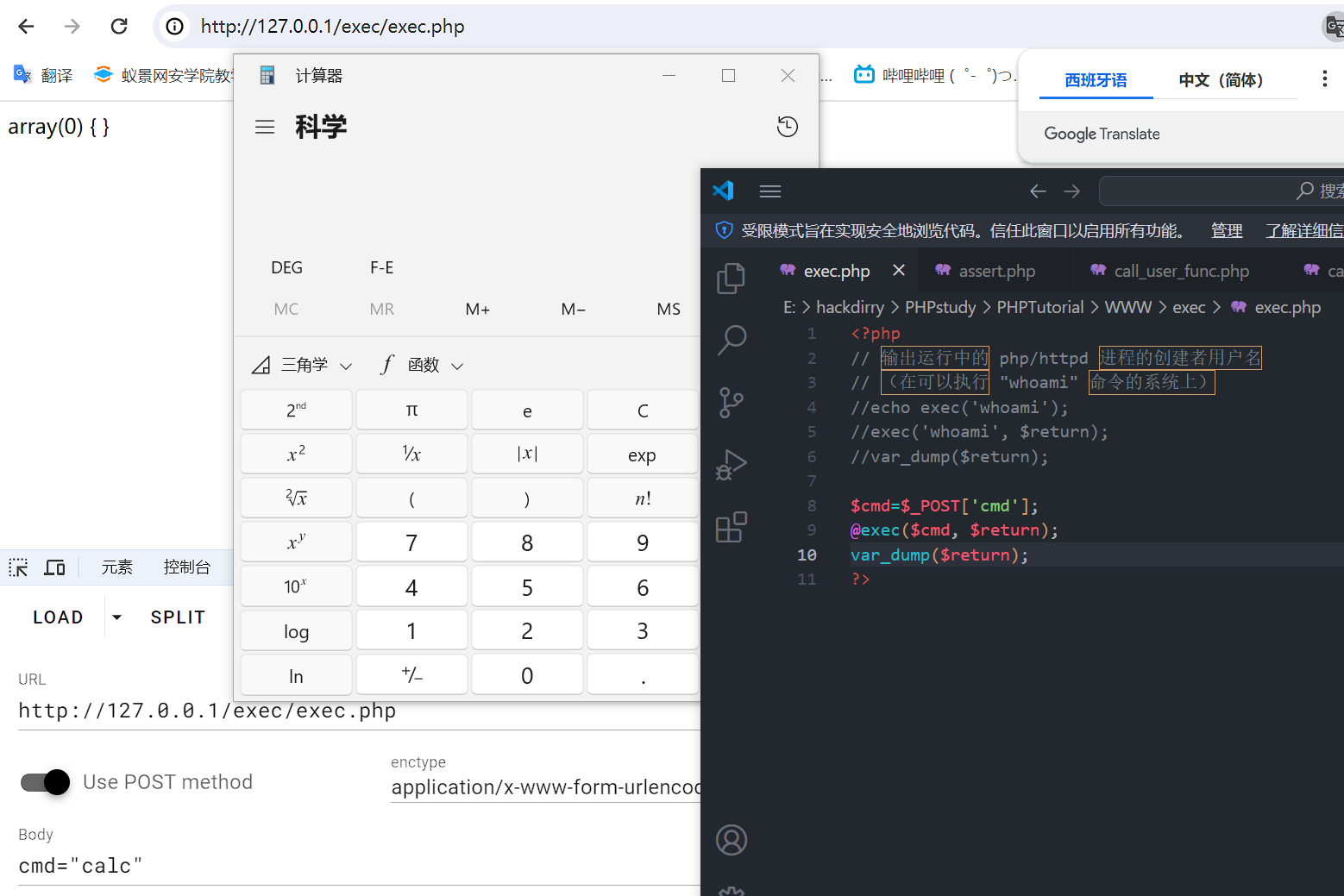Click the calculator π button
This screenshot has height=896, width=1344.
tap(411, 410)
